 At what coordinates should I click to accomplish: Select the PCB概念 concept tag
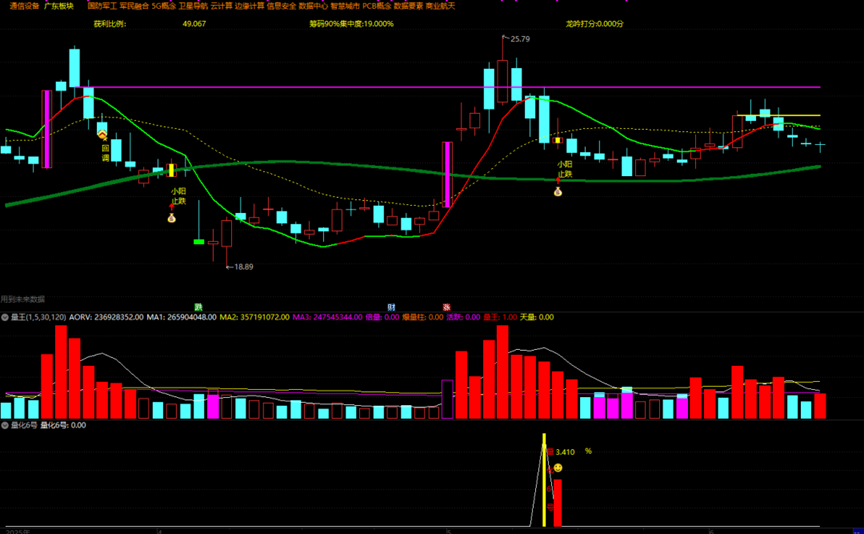click(377, 6)
